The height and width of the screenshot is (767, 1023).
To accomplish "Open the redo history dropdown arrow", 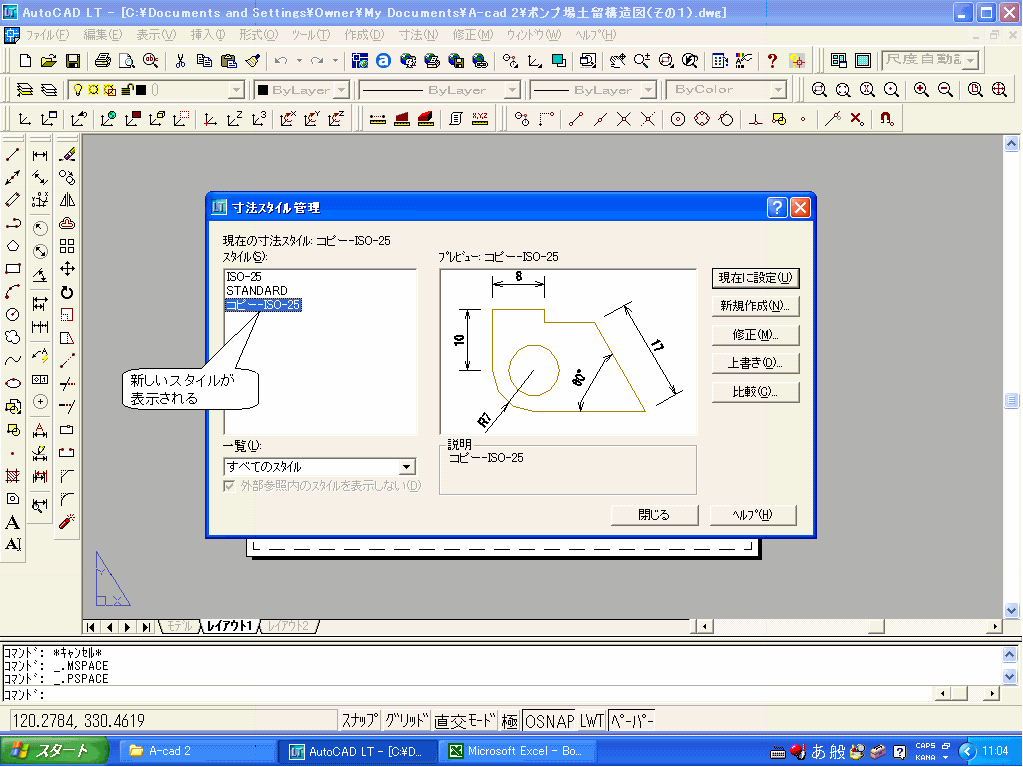I will point(335,61).
